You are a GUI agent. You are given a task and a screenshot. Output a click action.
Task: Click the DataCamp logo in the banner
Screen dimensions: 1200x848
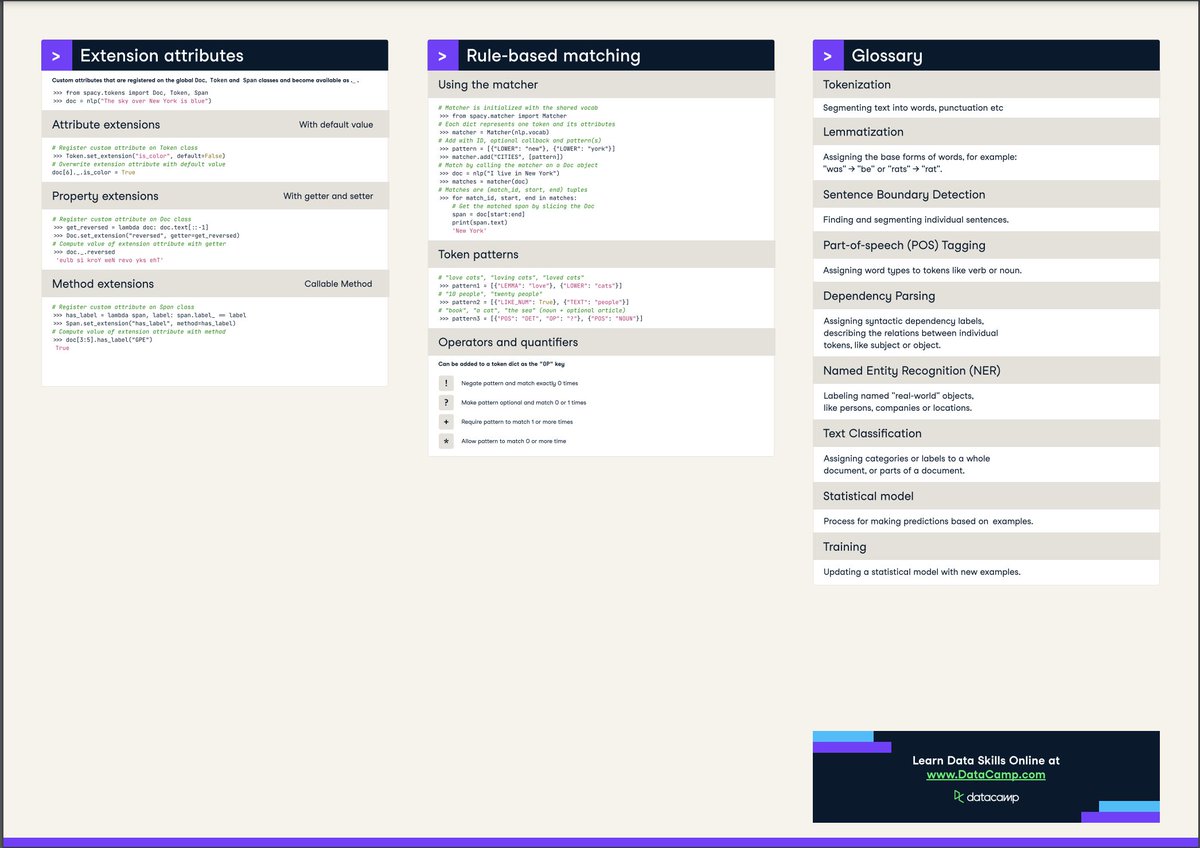pyautogui.click(x=985, y=797)
